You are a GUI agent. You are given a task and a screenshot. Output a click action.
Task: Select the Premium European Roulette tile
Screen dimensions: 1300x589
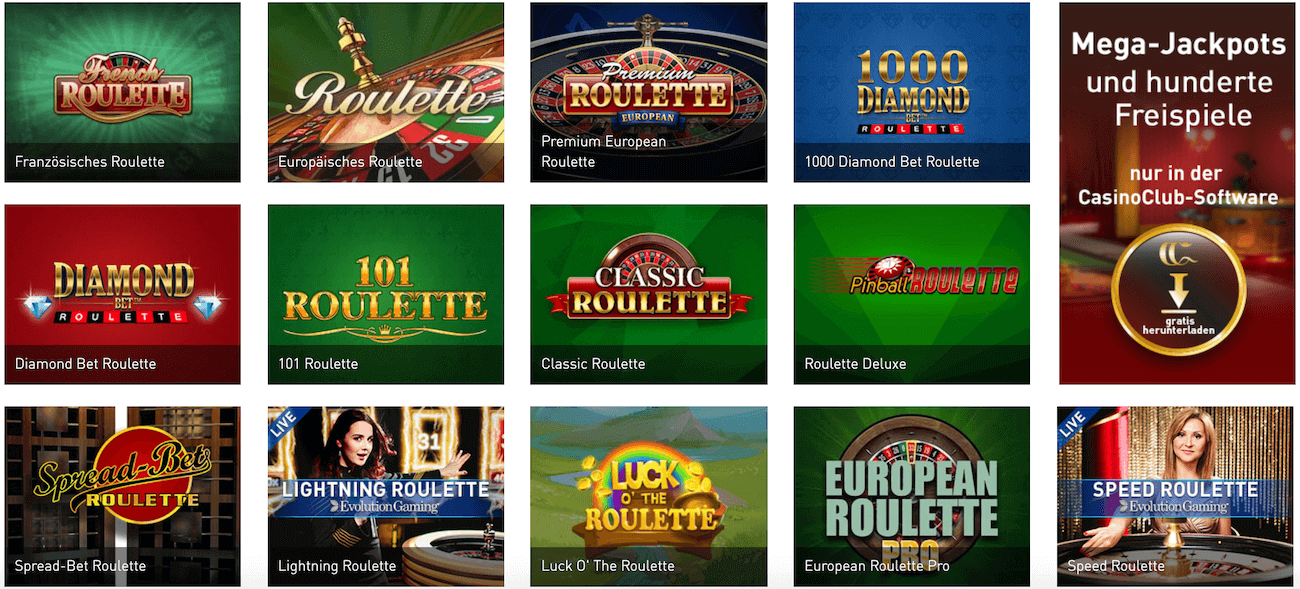(649, 92)
